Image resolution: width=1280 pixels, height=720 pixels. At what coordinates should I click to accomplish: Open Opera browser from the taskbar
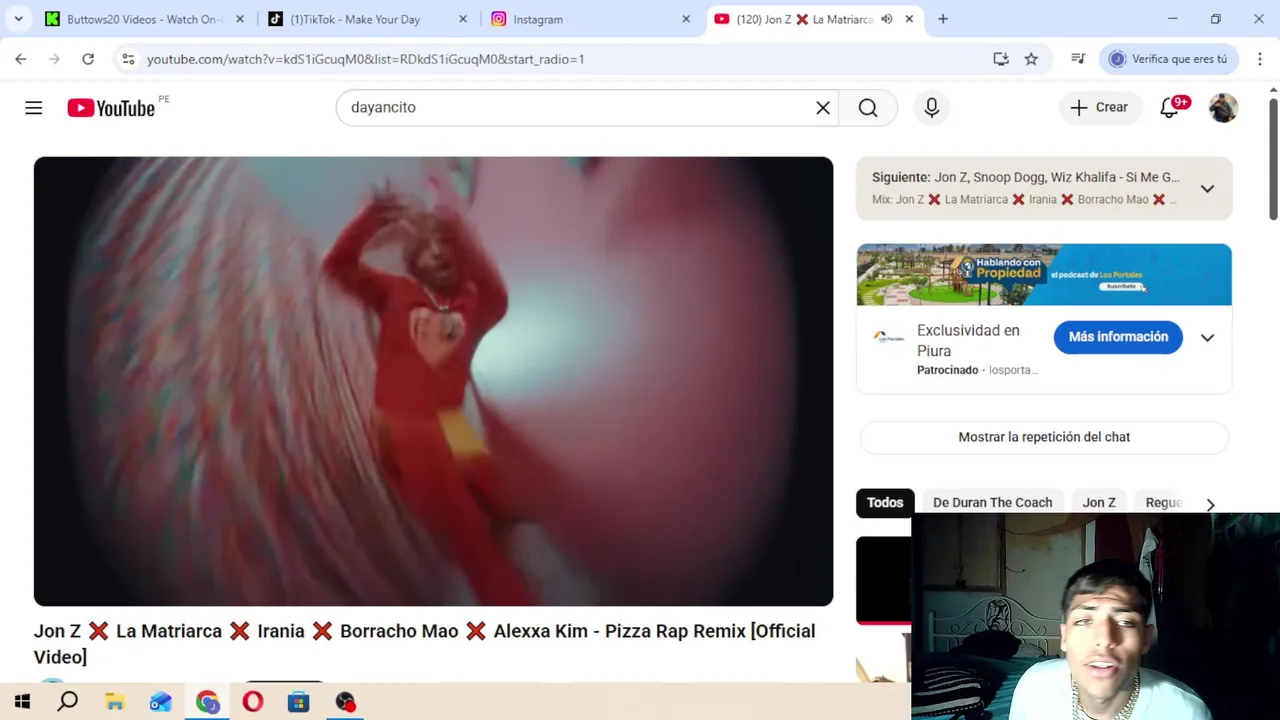coord(253,702)
